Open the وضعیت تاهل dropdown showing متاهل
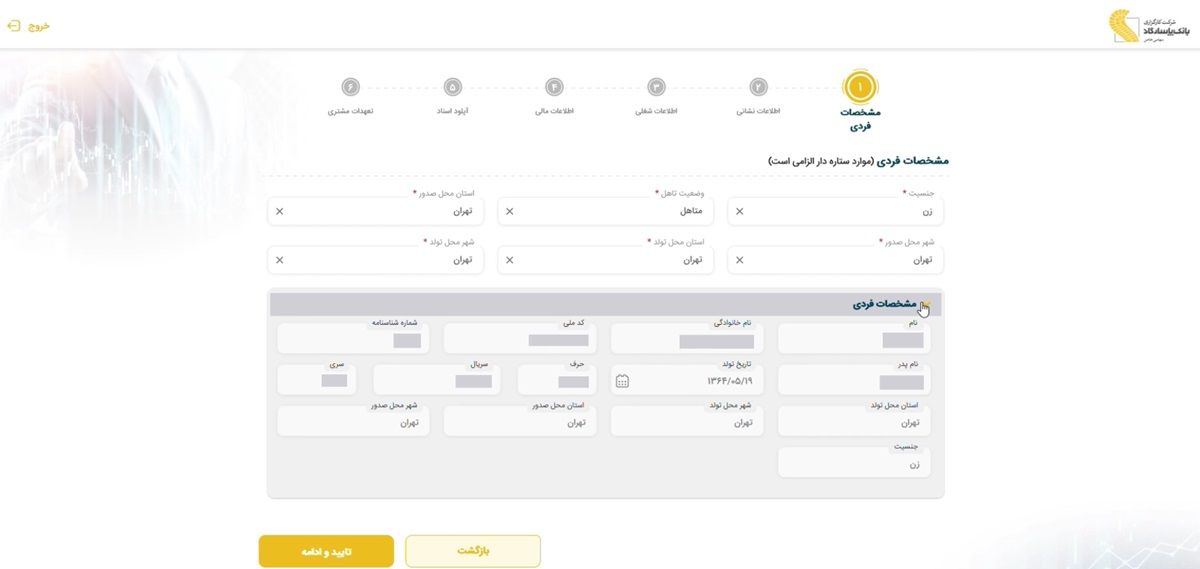This screenshot has height=569, width=1200. point(605,211)
